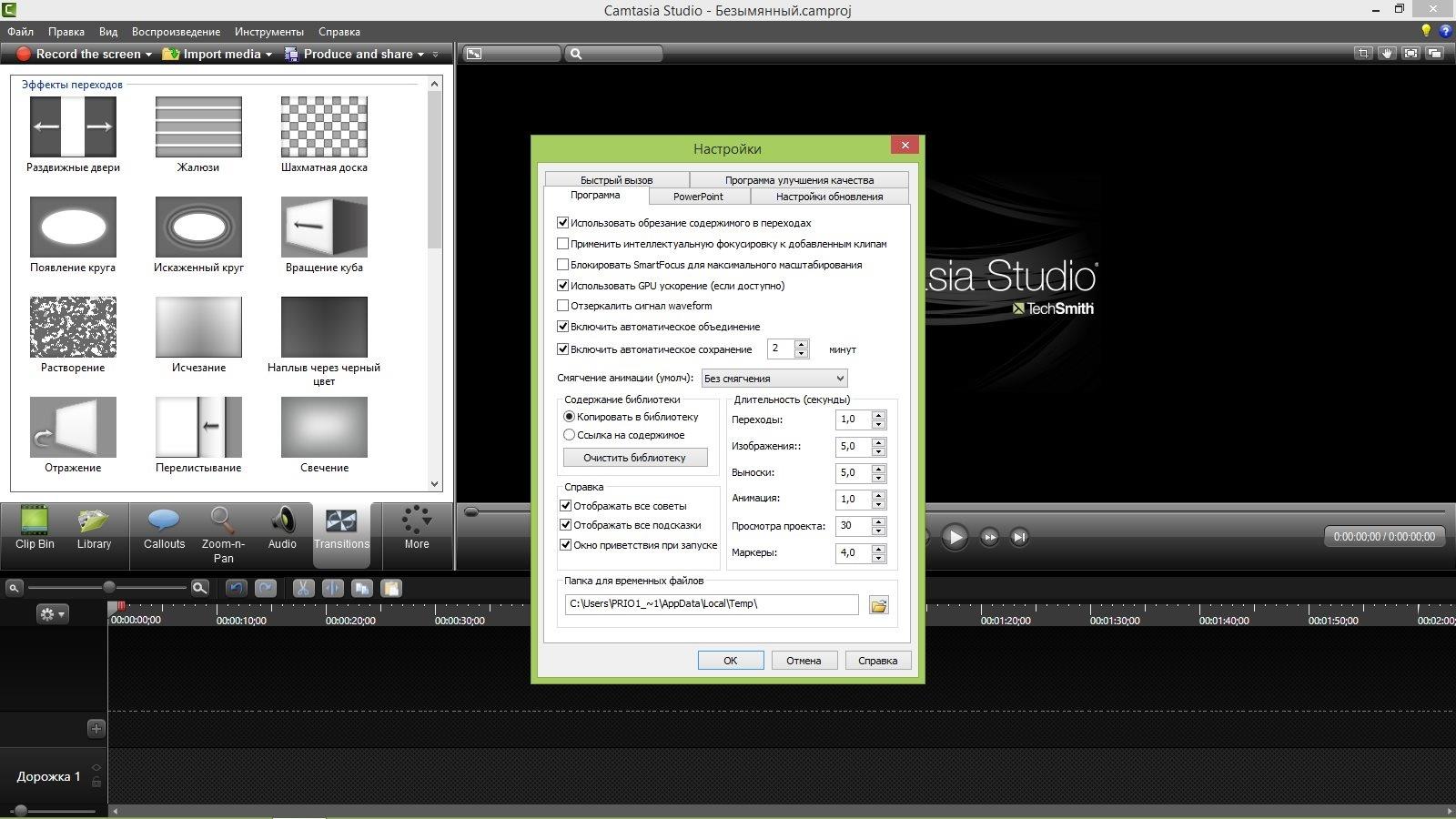
Task: Click the timeline zoom-out magnifier icon
Action: pos(14,588)
